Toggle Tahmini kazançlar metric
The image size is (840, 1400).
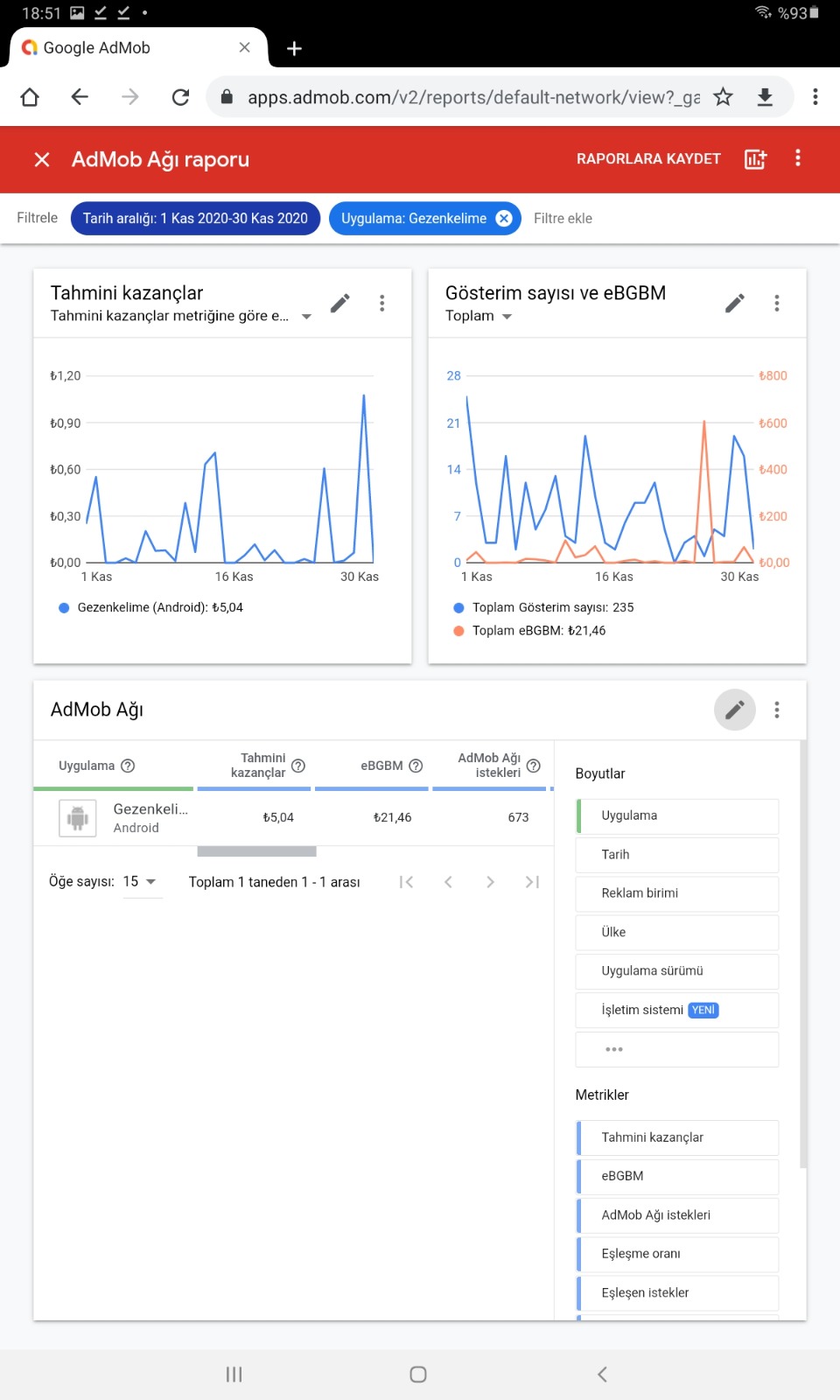[677, 1137]
